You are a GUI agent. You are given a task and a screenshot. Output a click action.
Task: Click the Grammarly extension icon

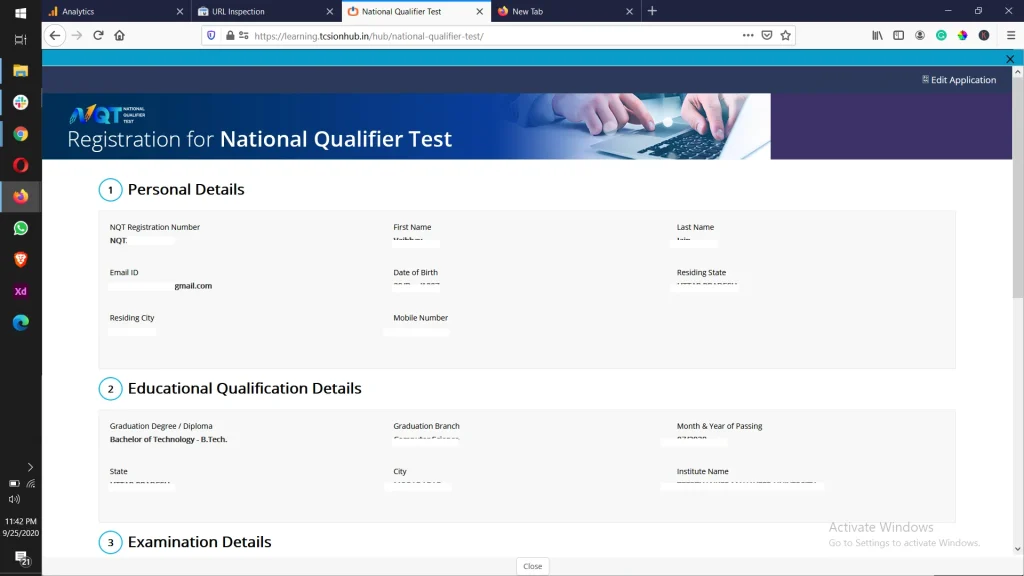(941, 35)
